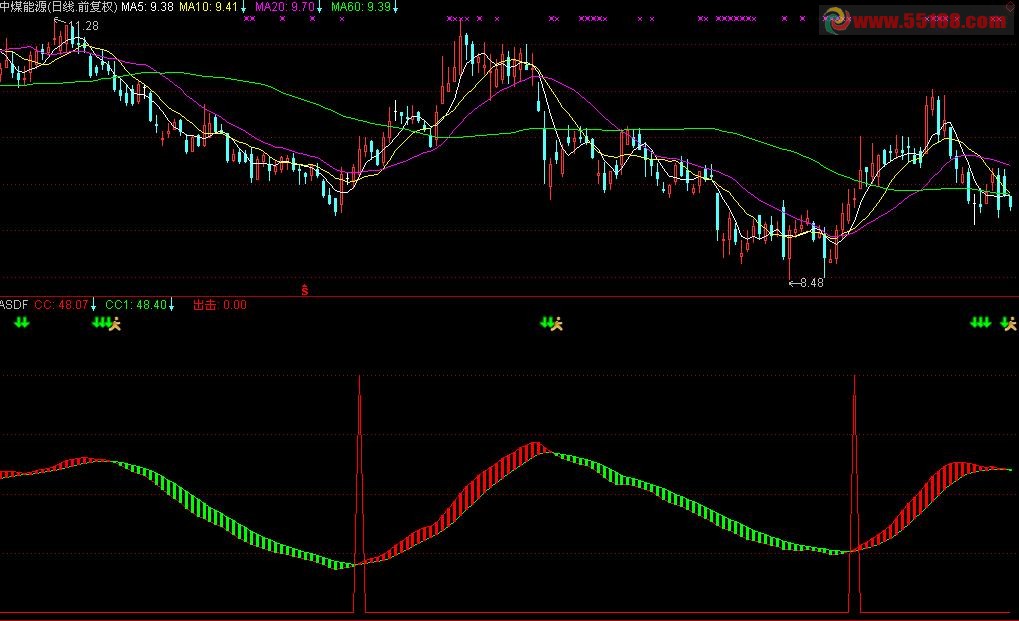Select the 中煤能源(日线.前复权) title text
This screenshot has height=621, width=1019.
coord(58,8)
